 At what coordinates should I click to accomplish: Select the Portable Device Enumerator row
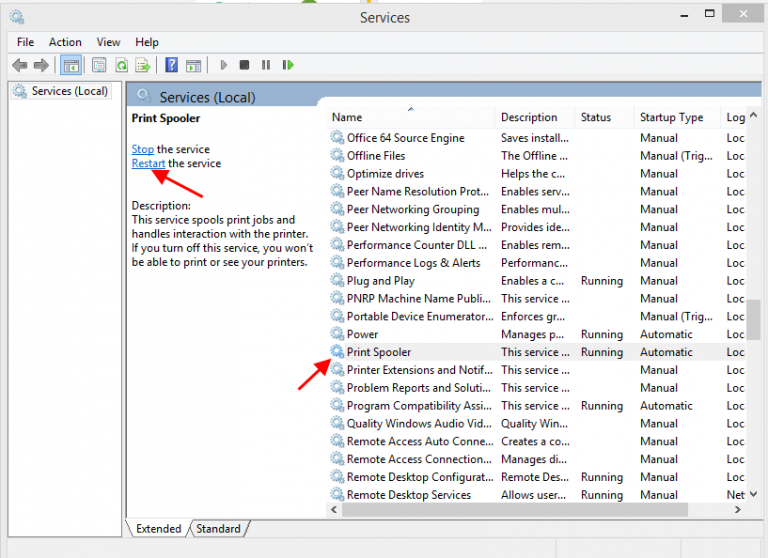click(x=536, y=316)
